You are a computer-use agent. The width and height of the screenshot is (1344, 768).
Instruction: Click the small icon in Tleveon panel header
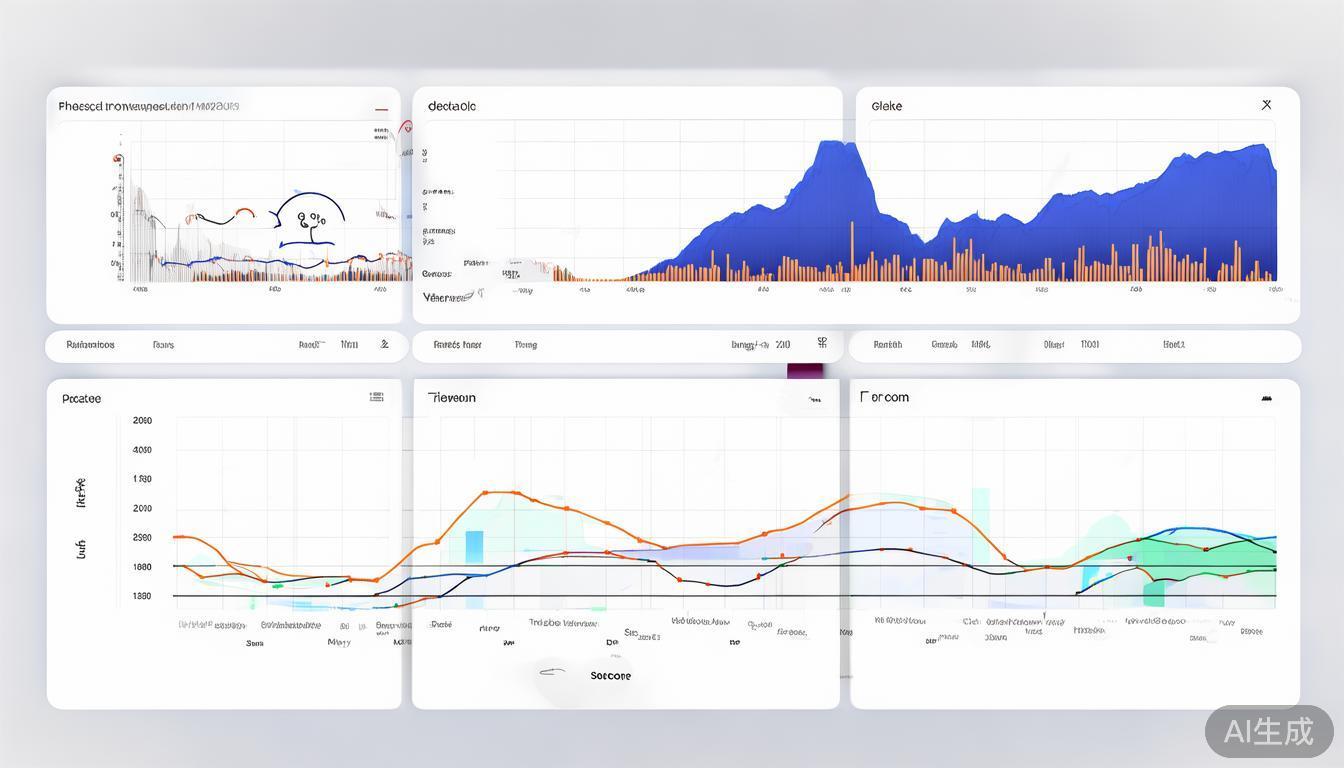click(x=815, y=399)
